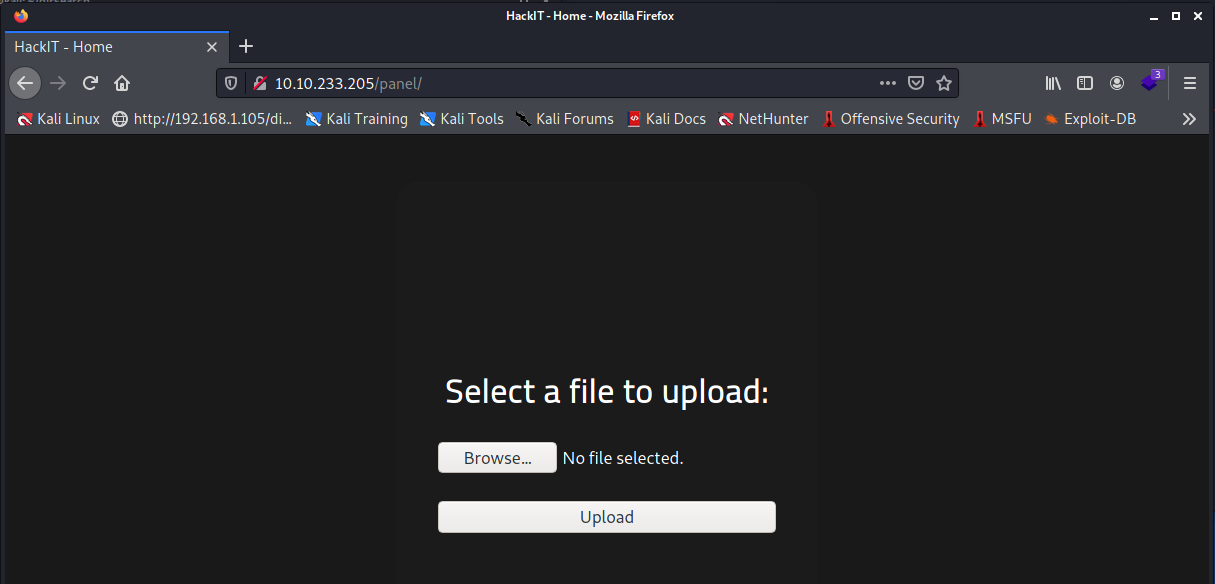Screen dimensions: 1215x584
Task: Open the Exploit-DB bookmark
Action: [x=1090, y=119]
